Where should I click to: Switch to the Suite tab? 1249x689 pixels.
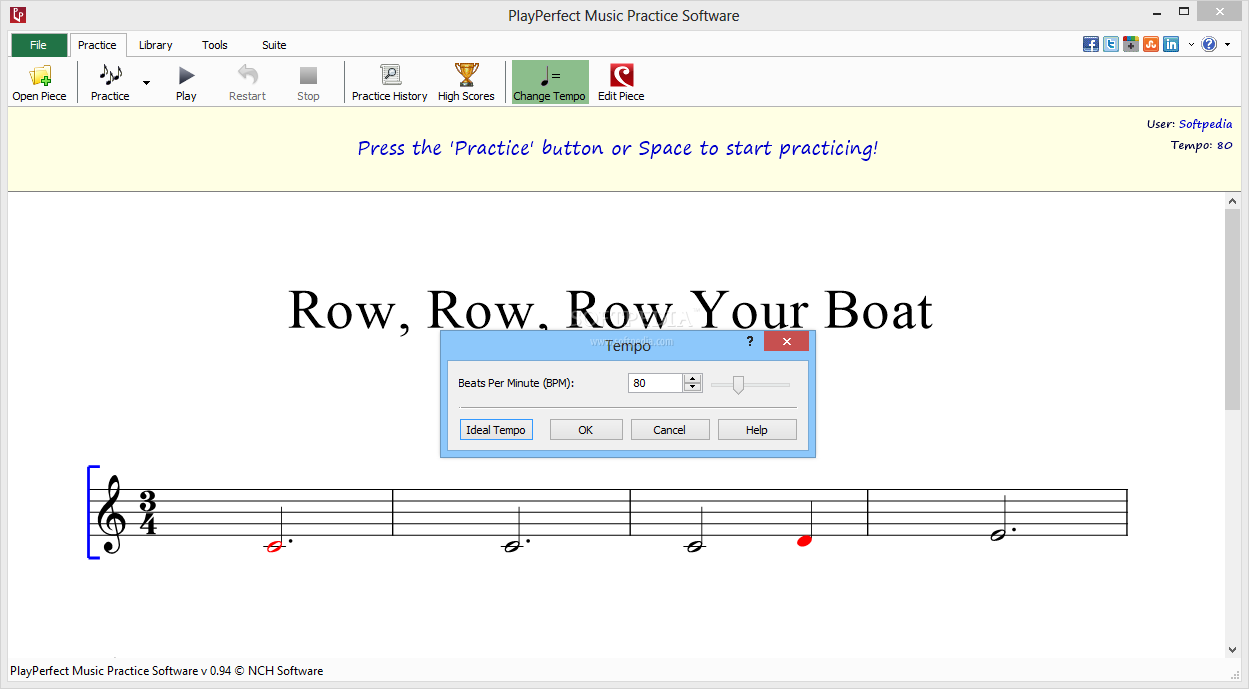click(274, 45)
